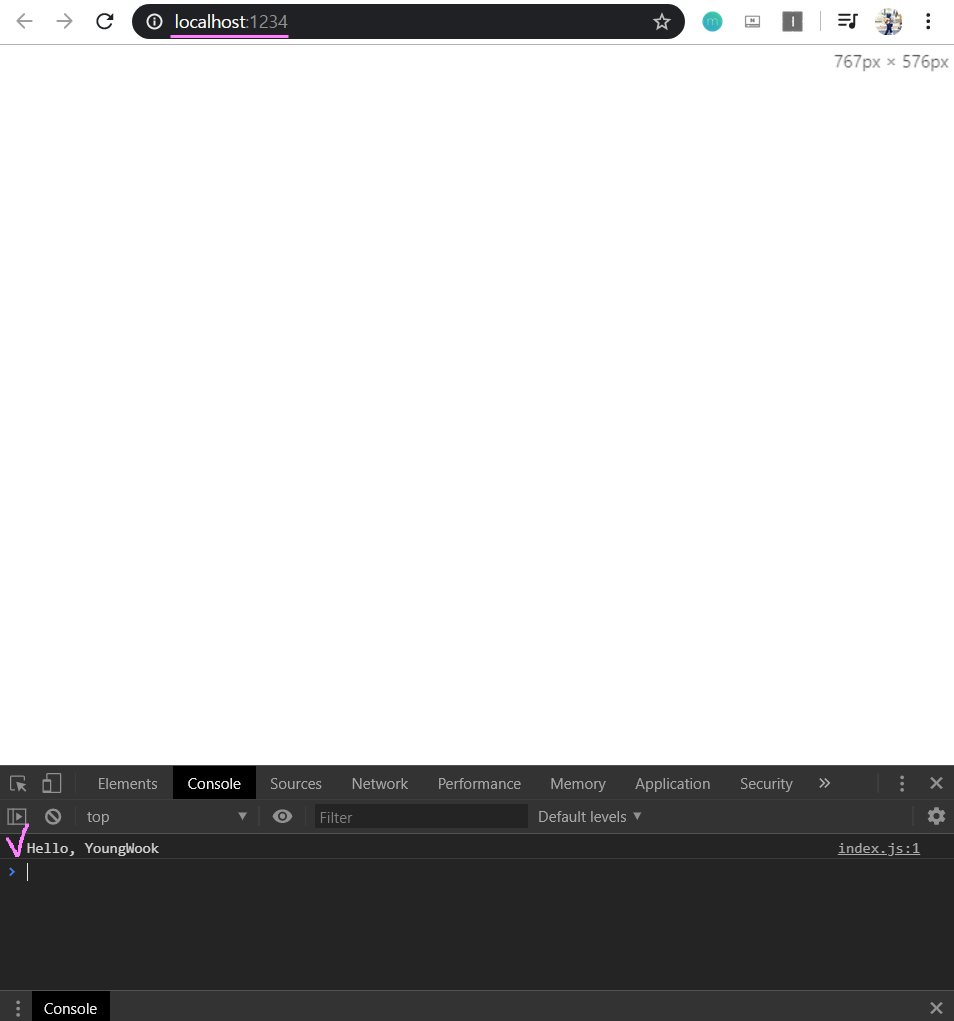
Task: Select the drawer Console tab
Action: point(70,1008)
